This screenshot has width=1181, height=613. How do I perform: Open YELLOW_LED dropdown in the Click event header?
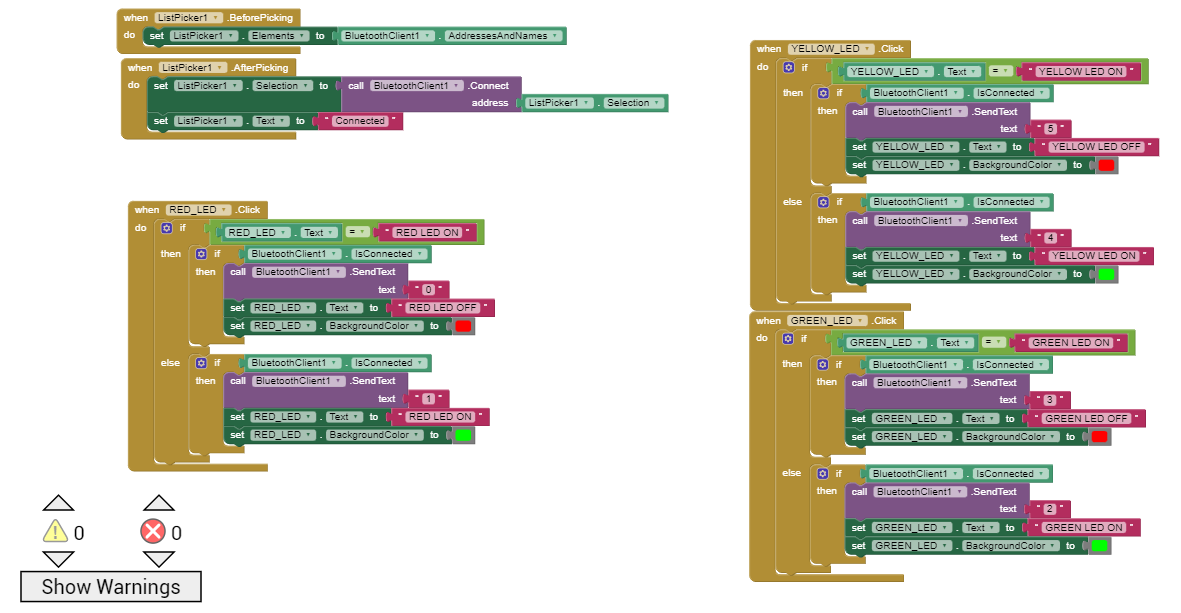coord(831,49)
